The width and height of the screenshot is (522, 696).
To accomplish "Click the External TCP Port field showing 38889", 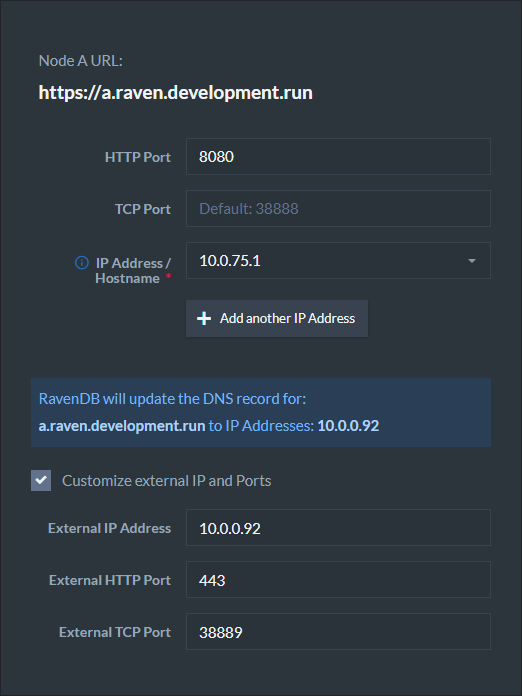I will point(338,632).
